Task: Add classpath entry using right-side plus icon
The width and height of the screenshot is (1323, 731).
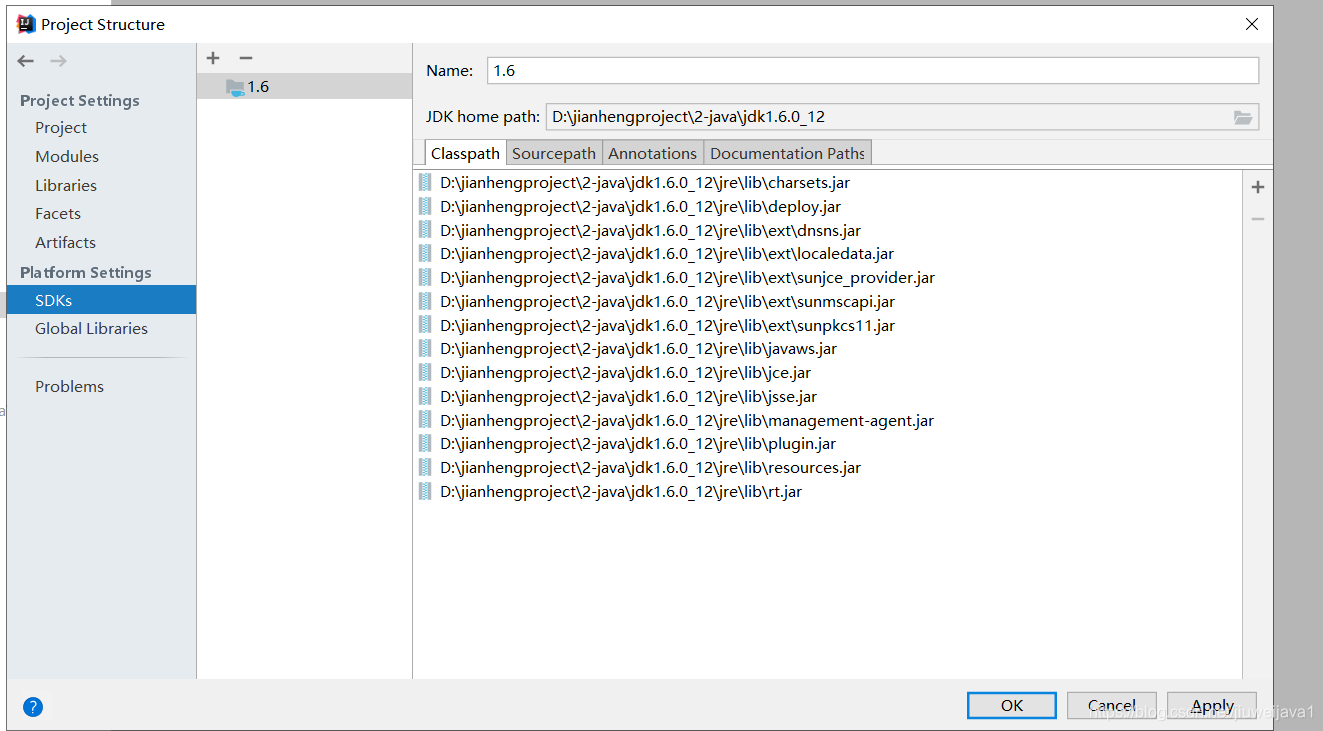Action: [x=1258, y=187]
